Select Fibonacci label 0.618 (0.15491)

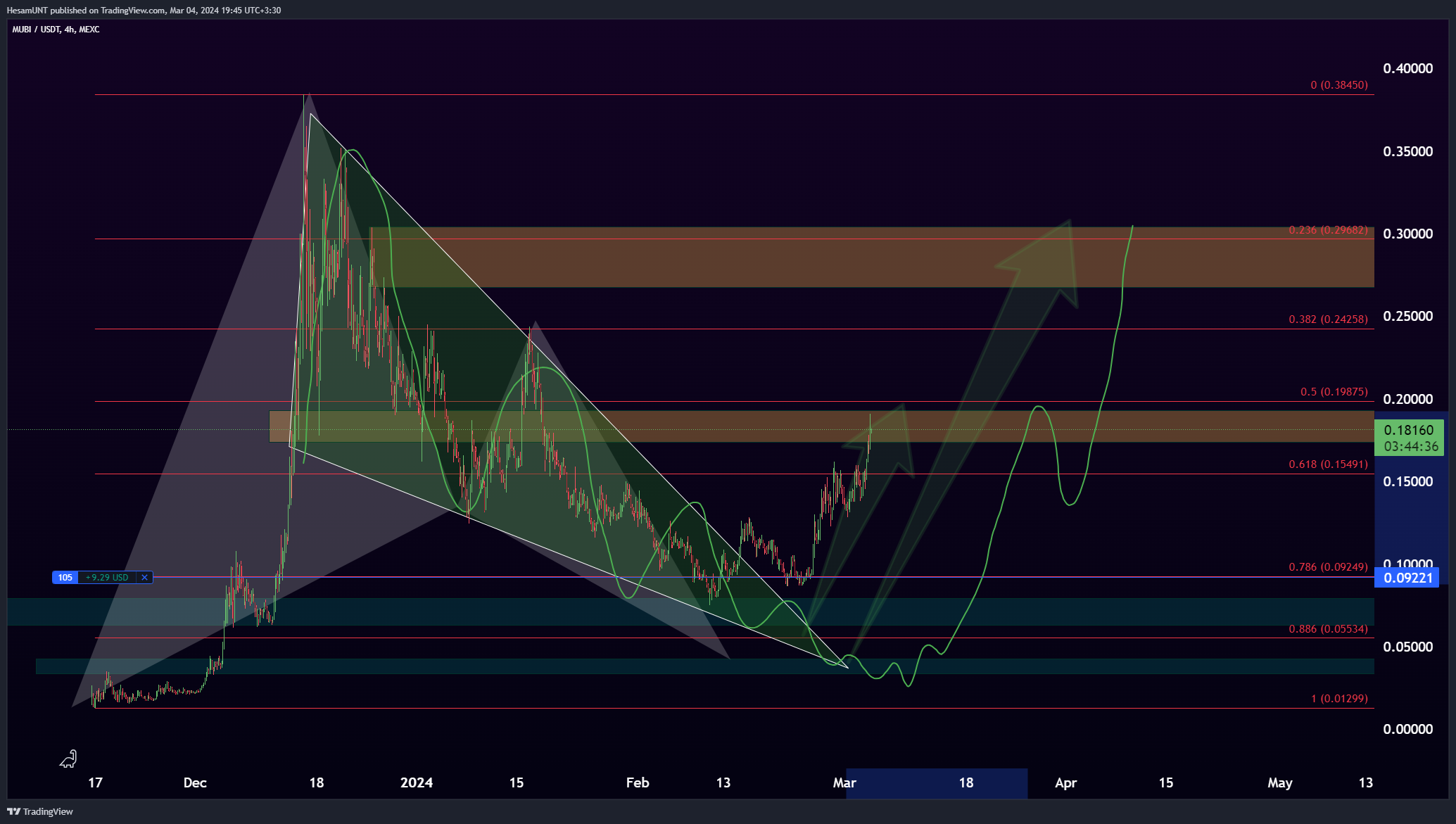[1328, 464]
